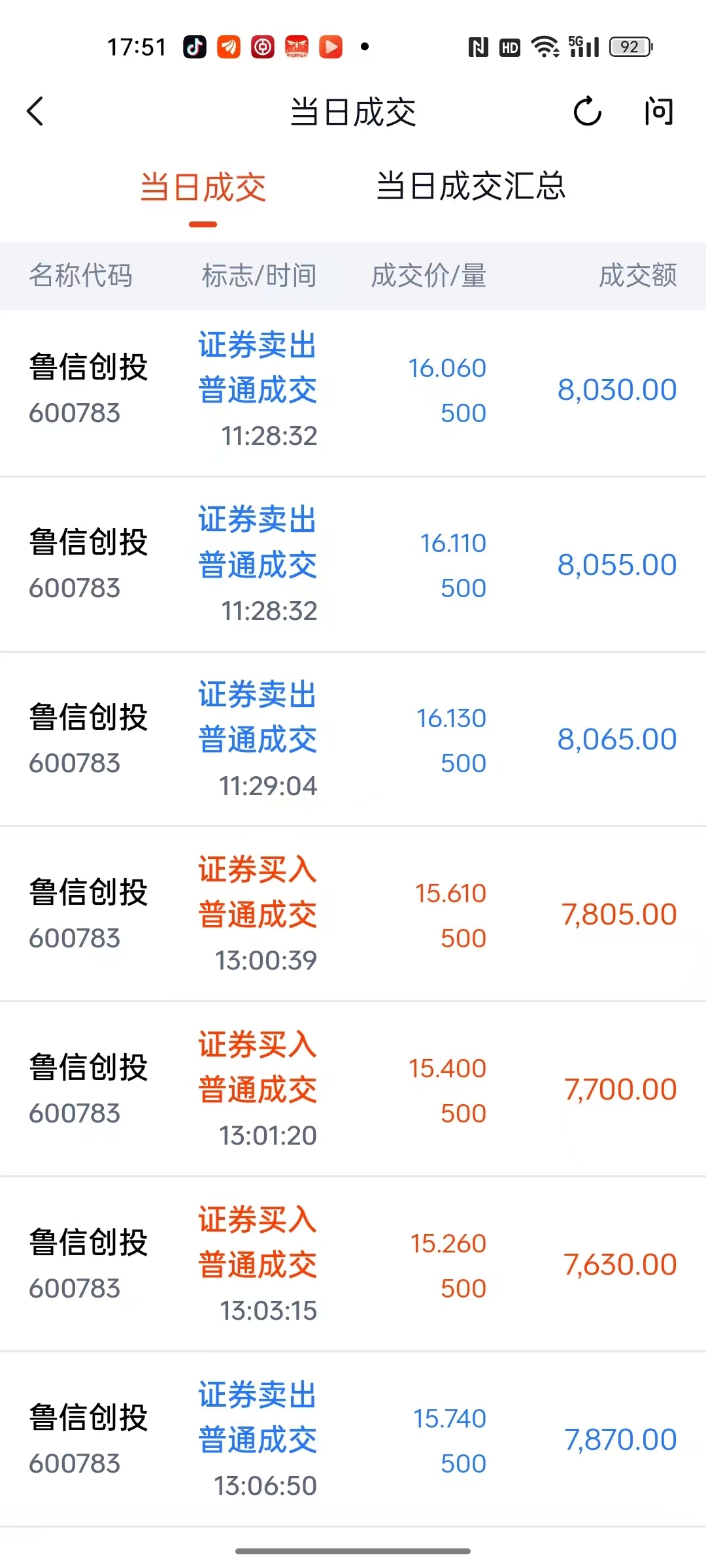Open the sell trade at 13:06:50
706x1568 pixels.
(x=353, y=1440)
